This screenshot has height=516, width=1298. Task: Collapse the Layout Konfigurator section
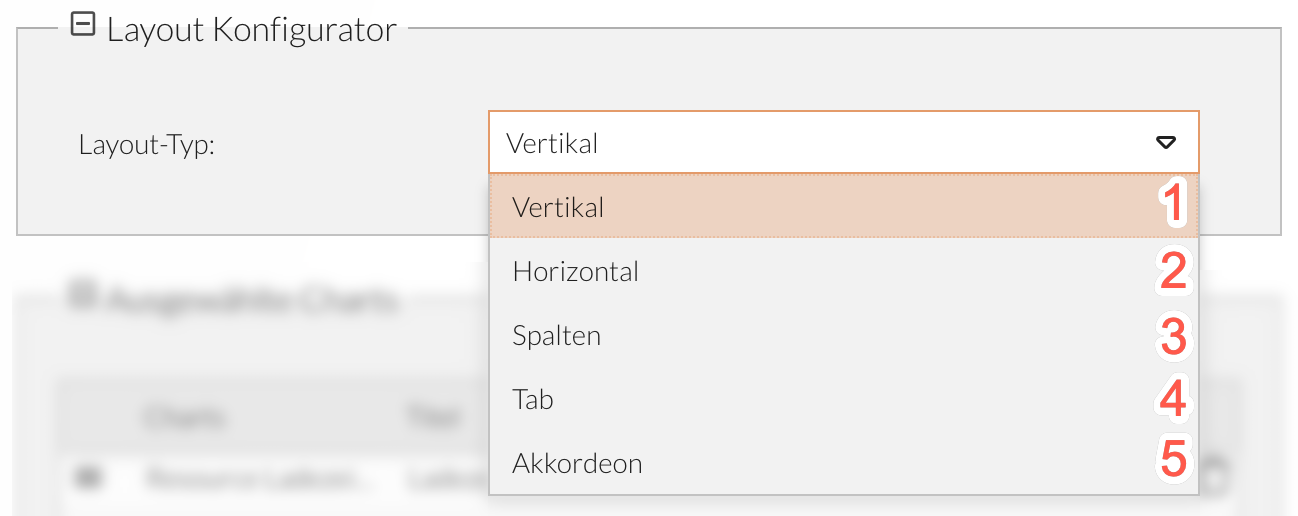[x=83, y=28]
